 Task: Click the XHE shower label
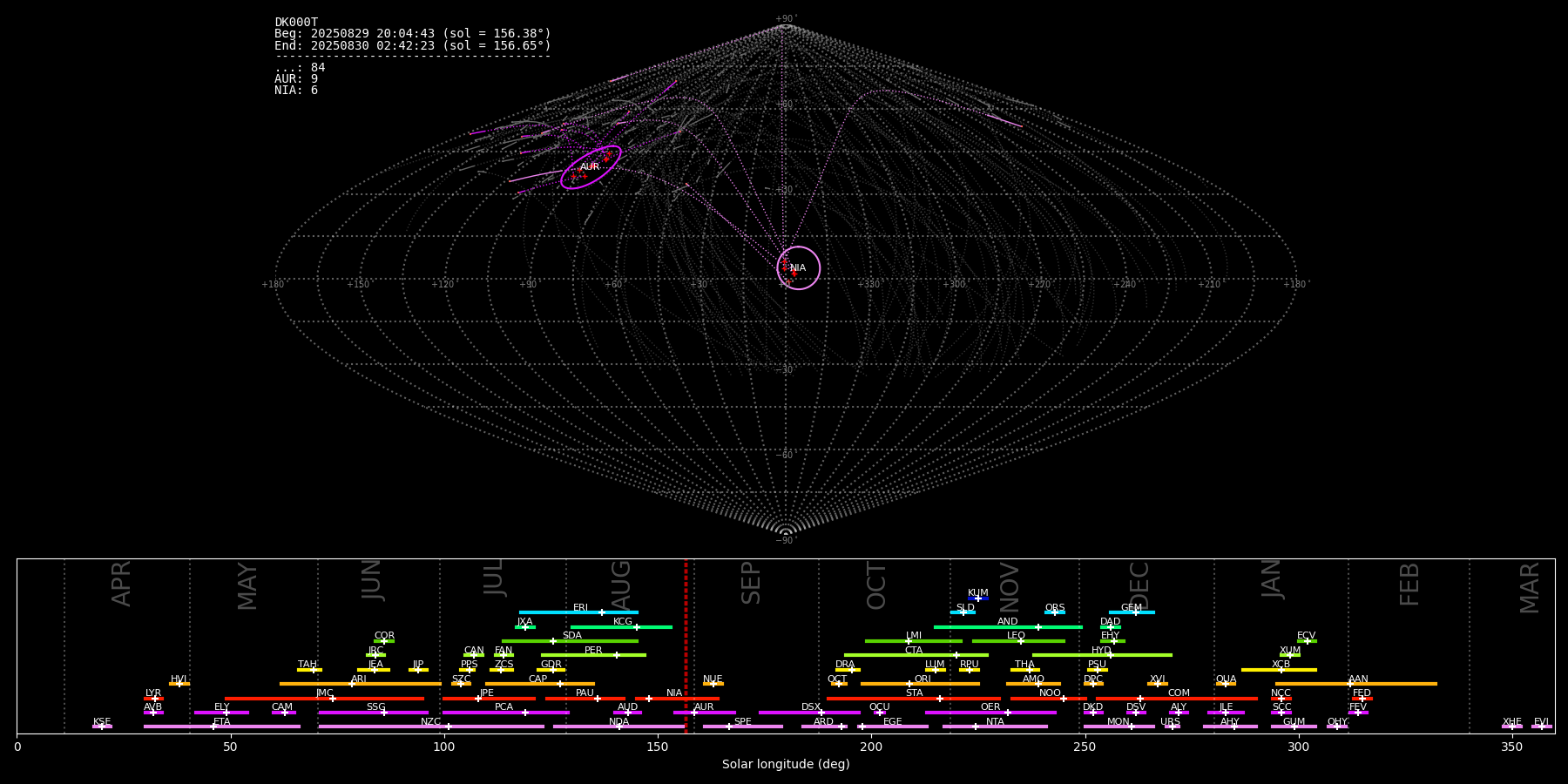pyautogui.click(x=1511, y=722)
